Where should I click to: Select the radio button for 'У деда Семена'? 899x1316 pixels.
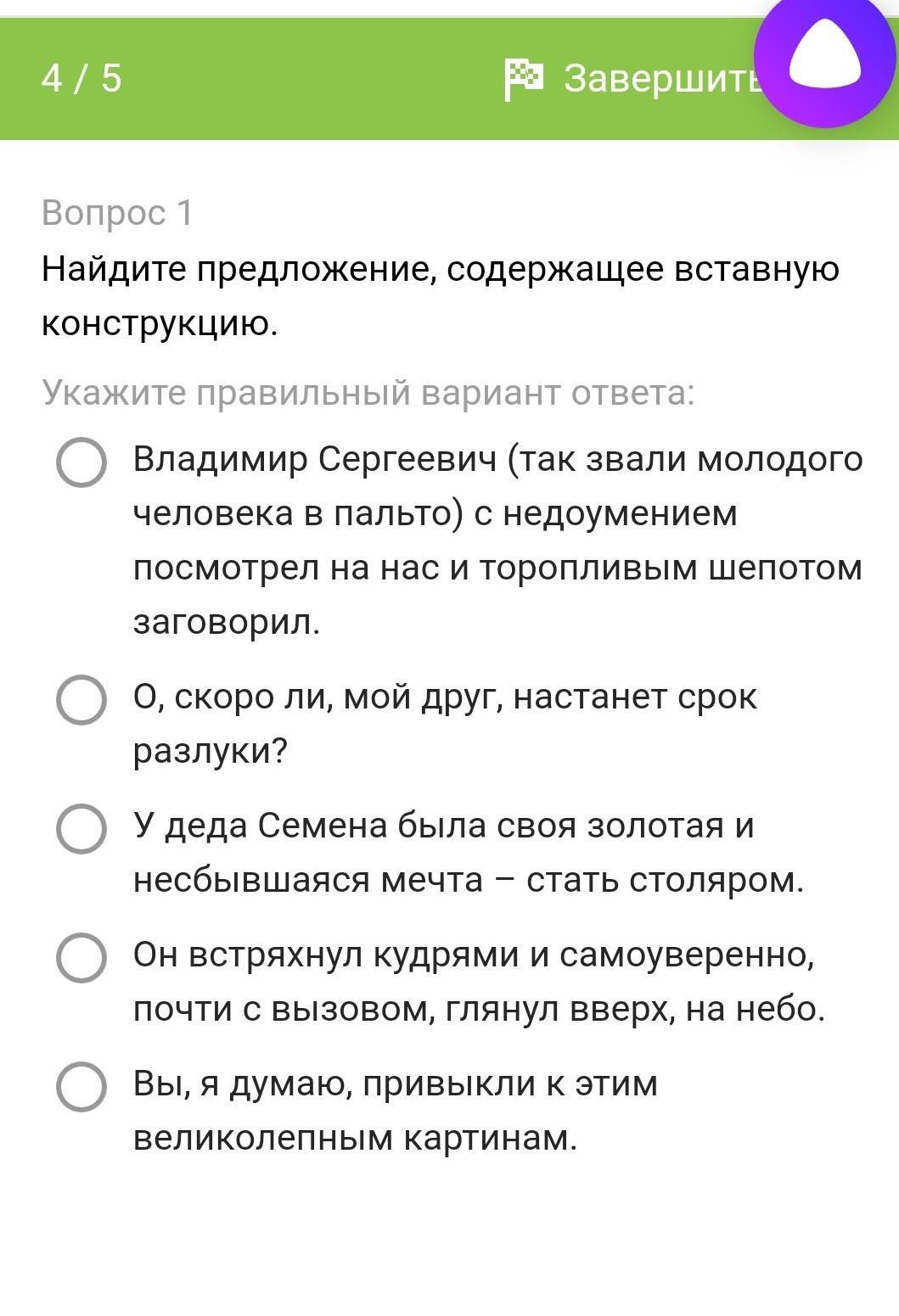(x=81, y=828)
